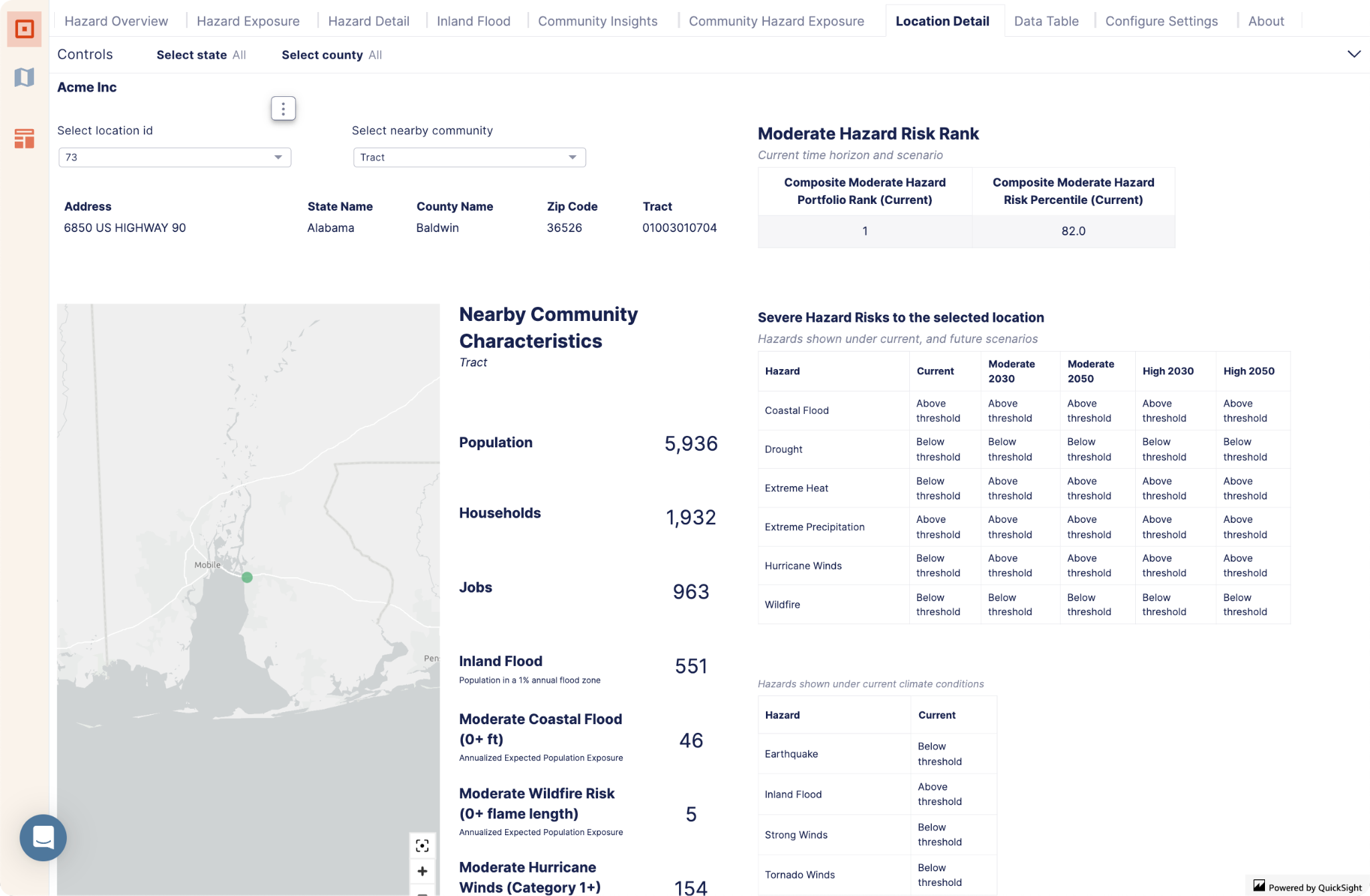Open the location id dropdown
The image size is (1370, 896).
tap(175, 157)
